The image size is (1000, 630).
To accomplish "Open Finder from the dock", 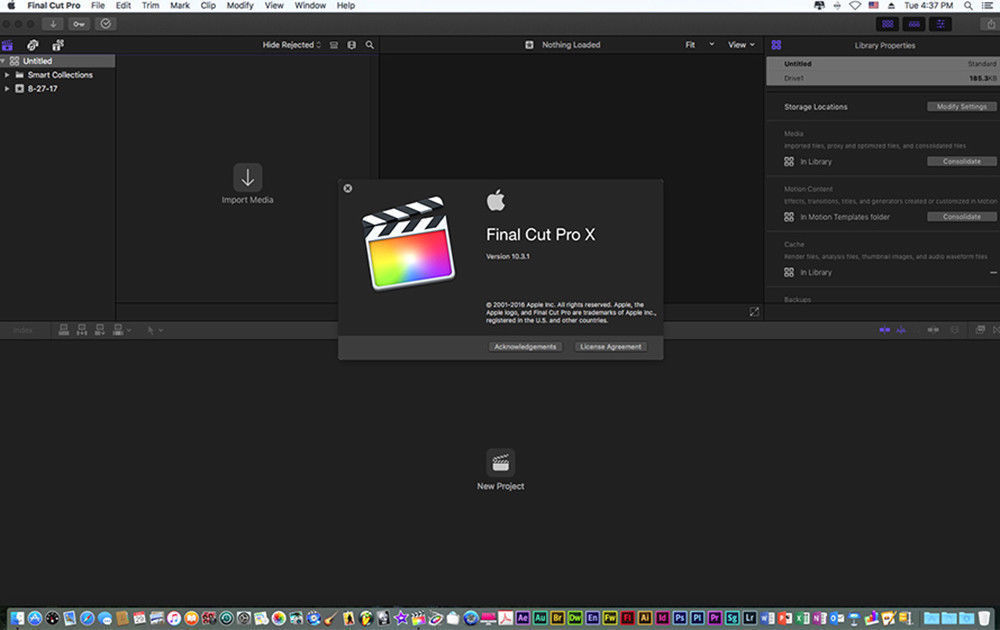I will tap(17, 618).
